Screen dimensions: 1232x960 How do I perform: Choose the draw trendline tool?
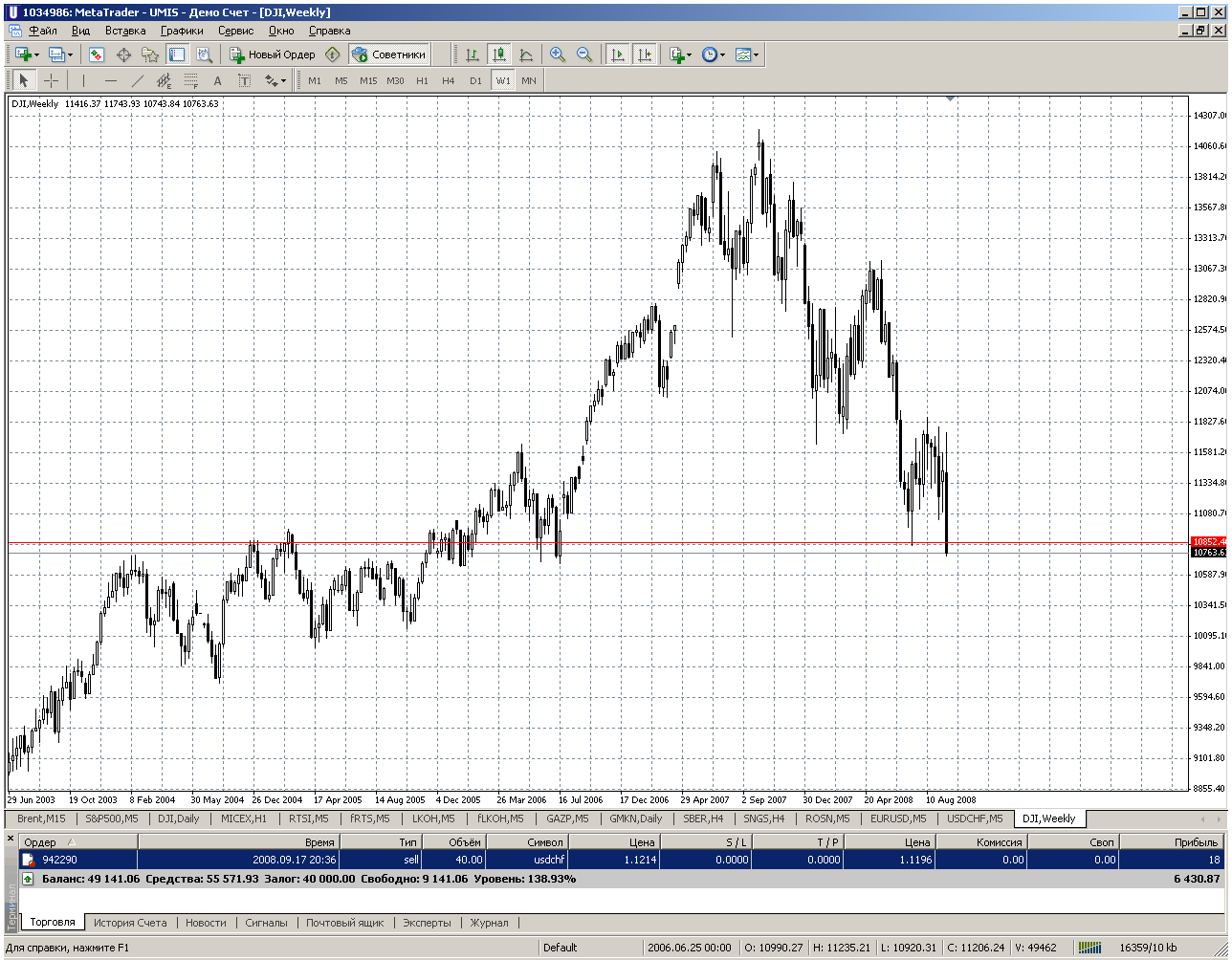tap(137, 81)
